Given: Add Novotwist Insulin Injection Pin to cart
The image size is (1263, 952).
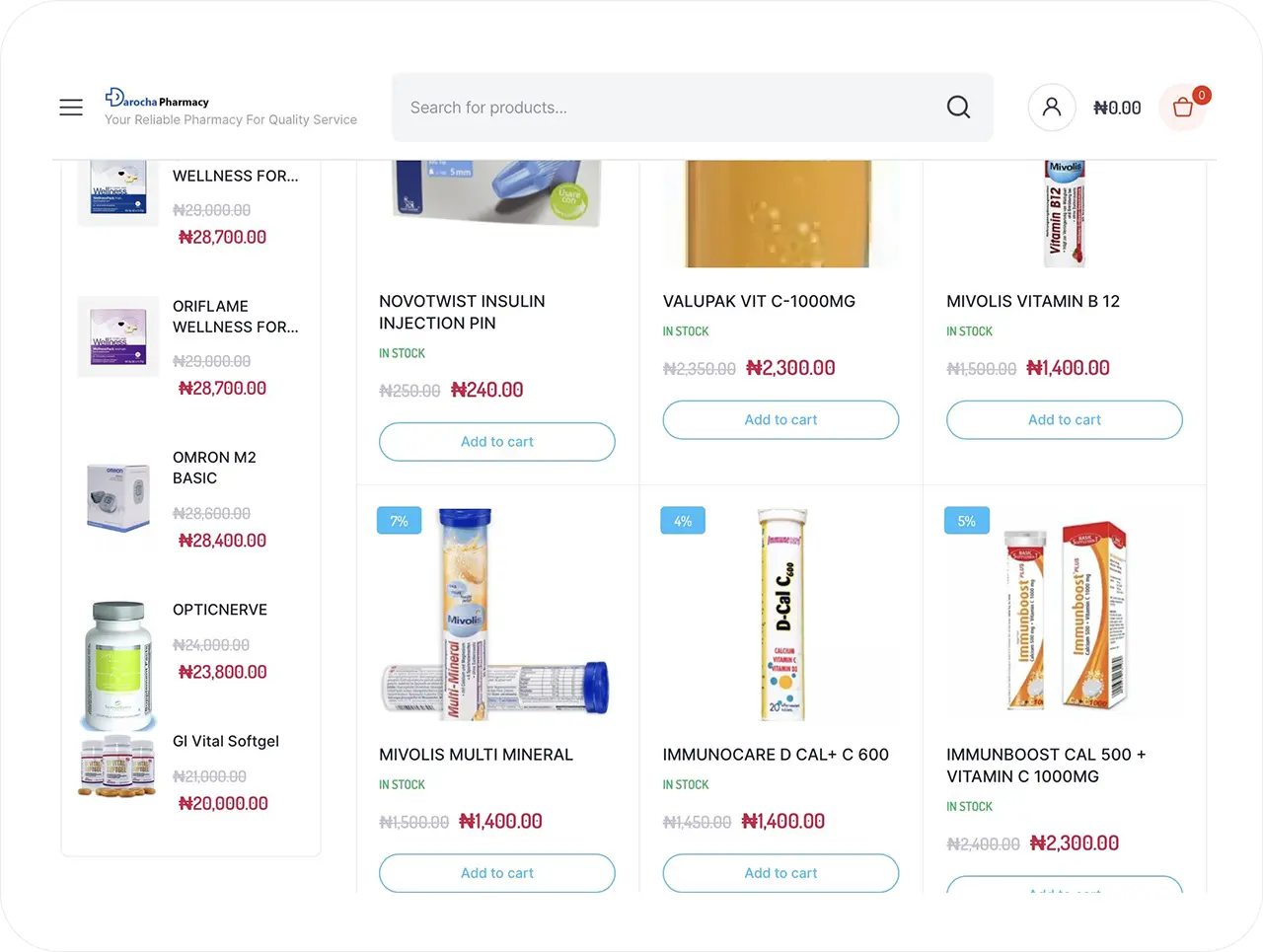Looking at the screenshot, I should [x=497, y=442].
